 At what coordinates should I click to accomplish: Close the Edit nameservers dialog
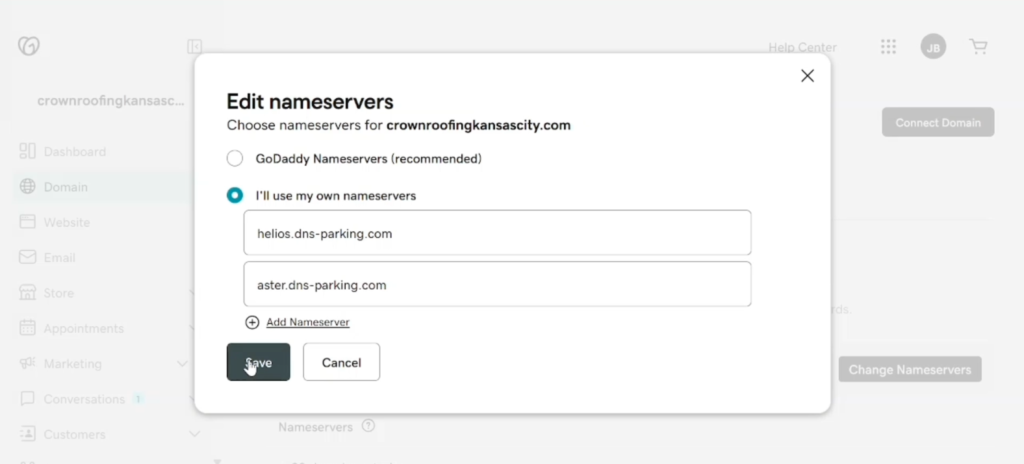pos(807,76)
